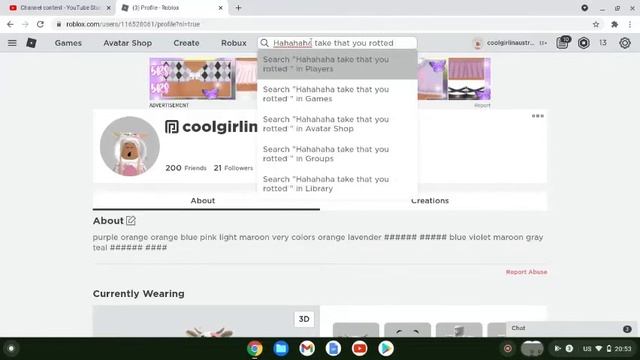Open the profile three-dots options menu
This screenshot has height=360, width=640.
coord(538,116)
